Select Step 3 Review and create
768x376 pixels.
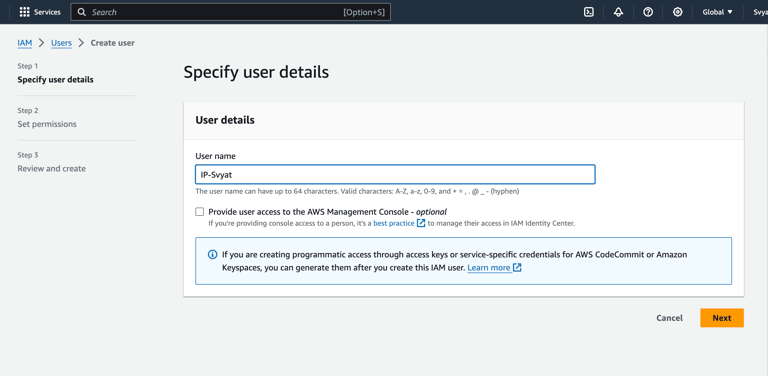click(51, 168)
